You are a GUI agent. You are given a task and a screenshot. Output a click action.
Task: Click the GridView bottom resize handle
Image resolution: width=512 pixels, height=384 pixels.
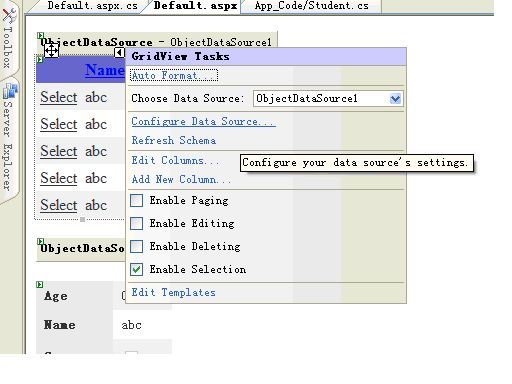[x=83, y=219]
